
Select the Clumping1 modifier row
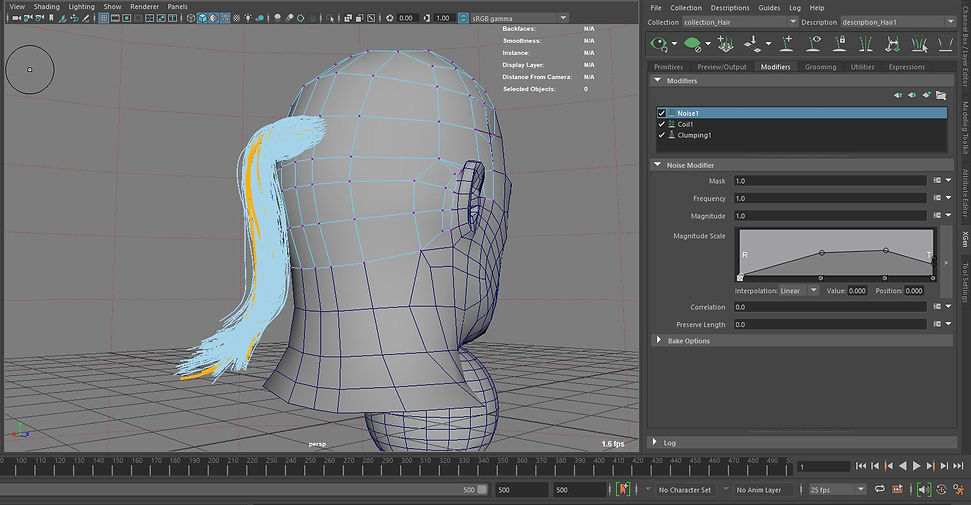click(801, 134)
